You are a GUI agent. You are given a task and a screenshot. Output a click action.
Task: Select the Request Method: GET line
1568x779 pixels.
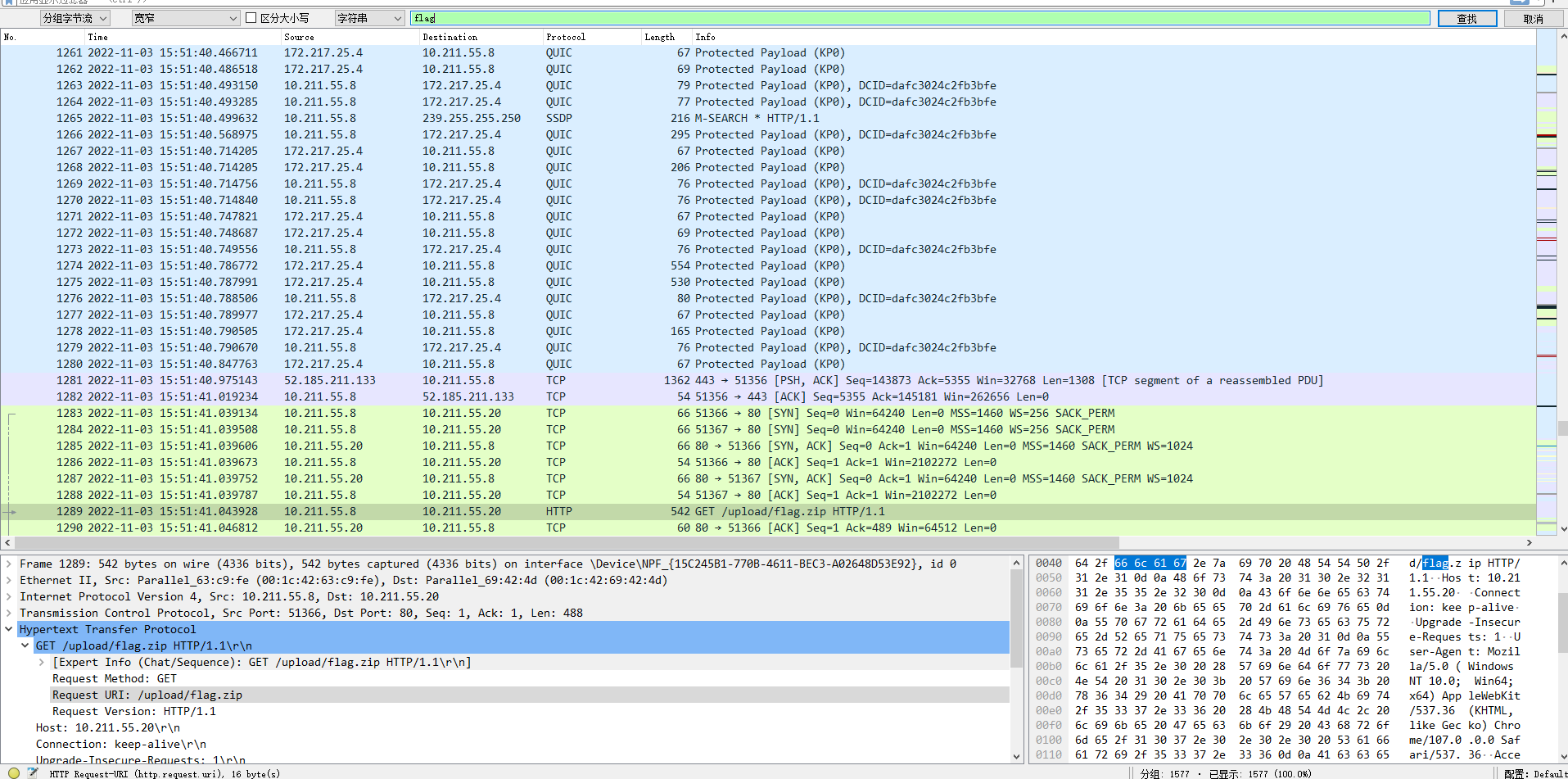(x=115, y=678)
